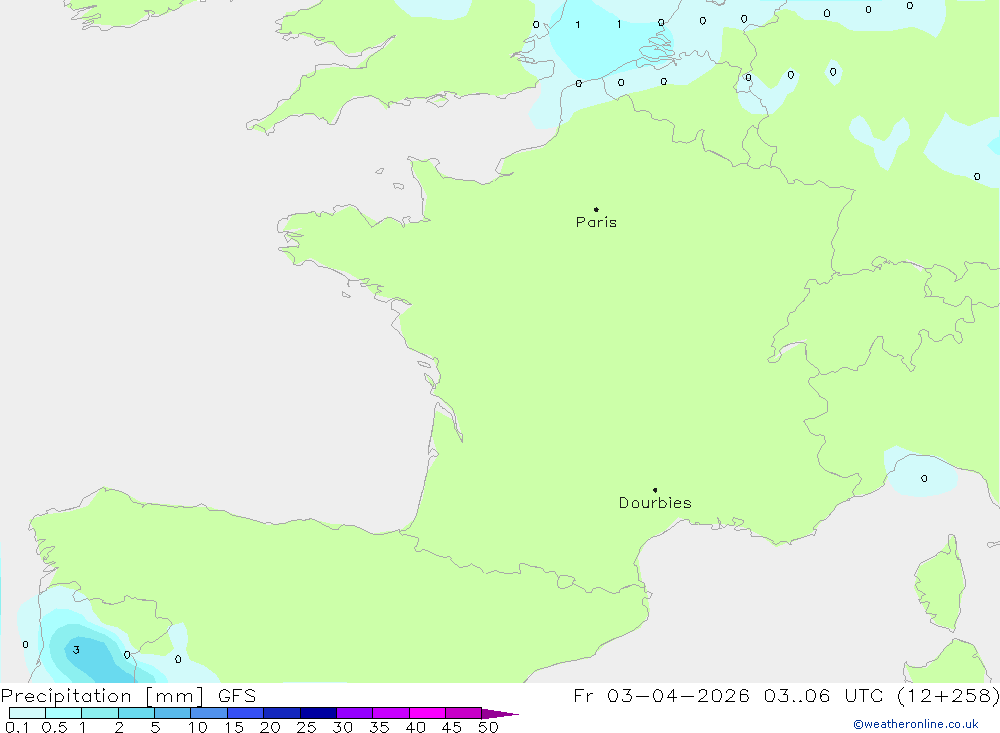1000x733 pixels.
Task: Select the 30 mm purple legend swatch
Action: pyautogui.click(x=354, y=713)
